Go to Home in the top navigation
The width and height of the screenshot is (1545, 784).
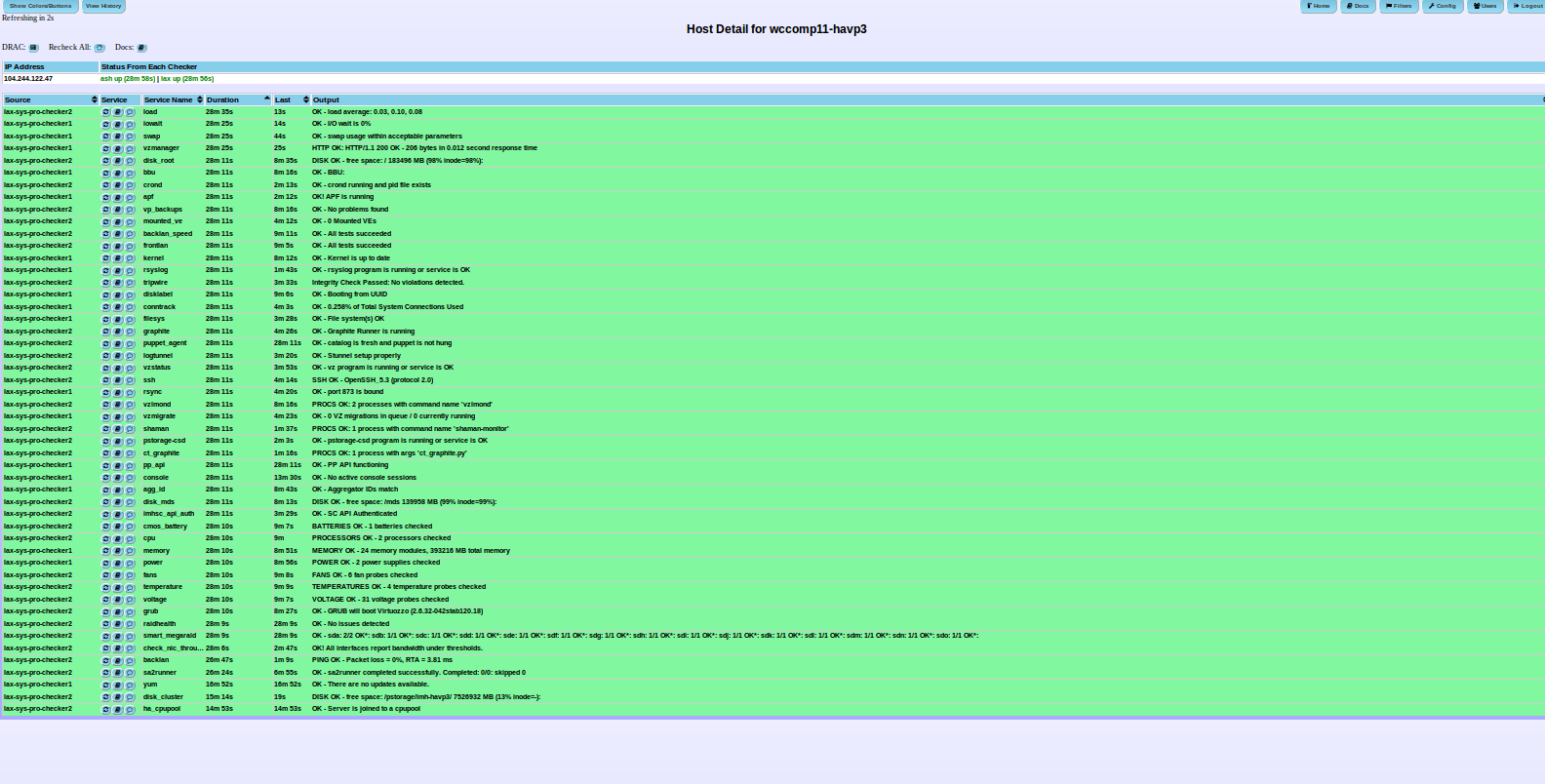point(1319,6)
